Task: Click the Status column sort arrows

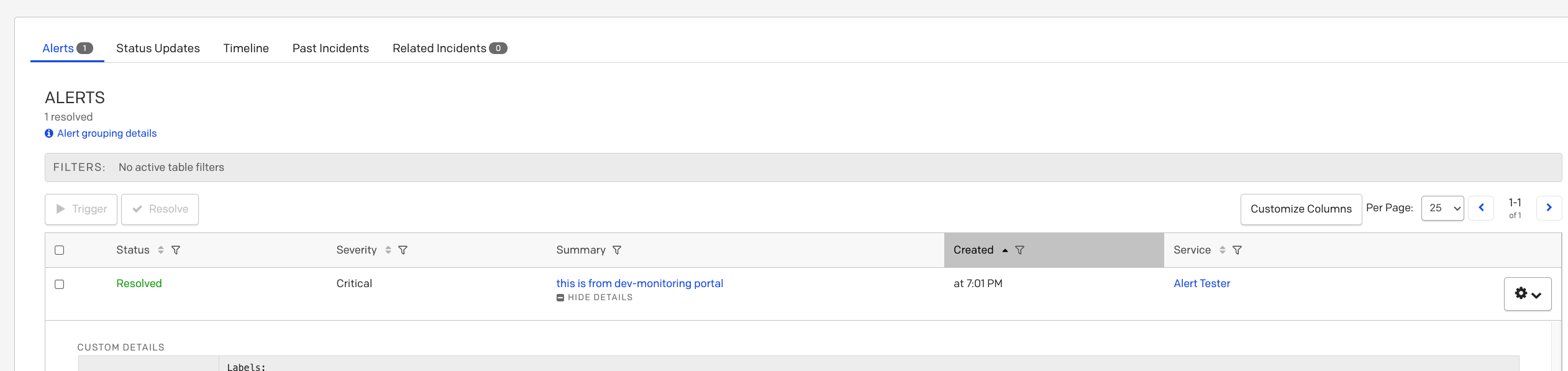Action: pyautogui.click(x=160, y=250)
